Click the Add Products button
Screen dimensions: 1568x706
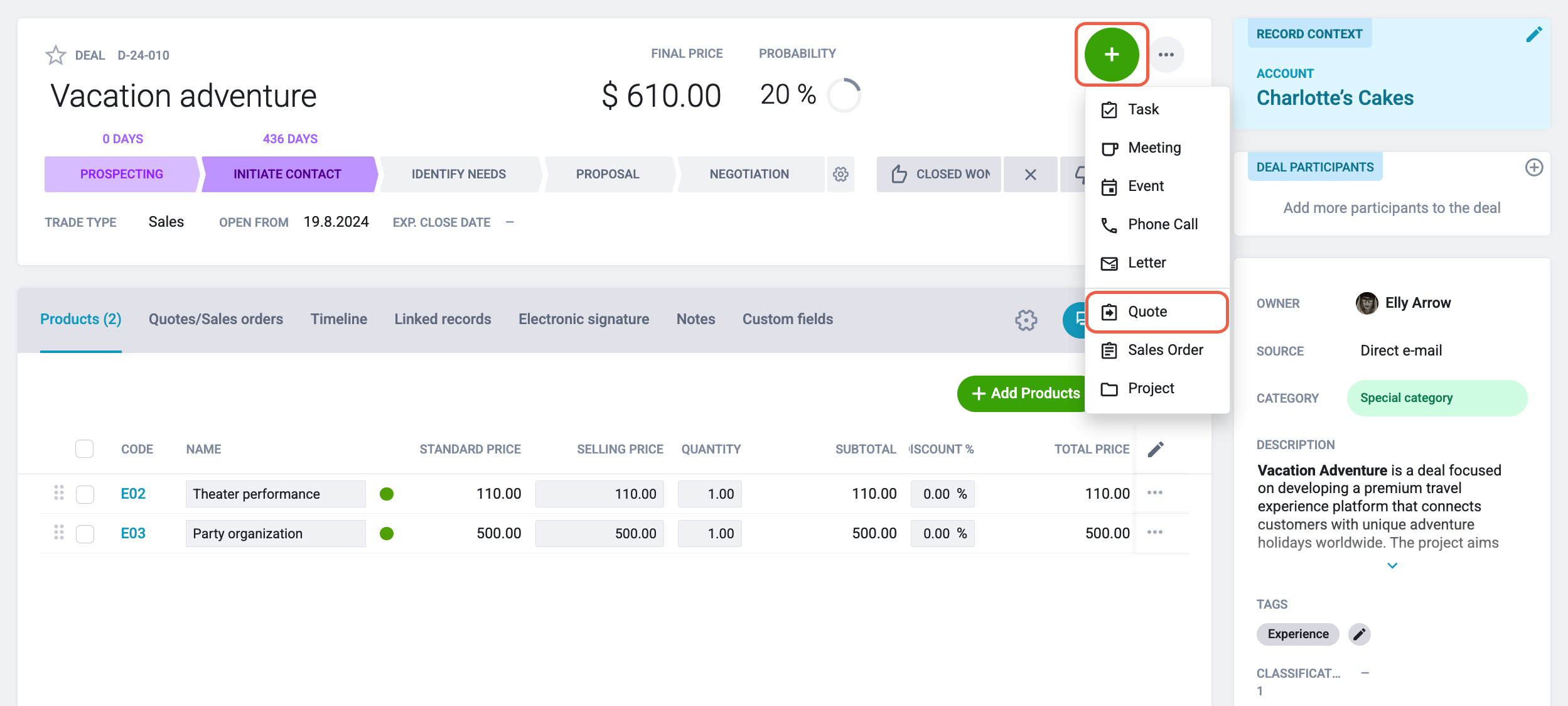1026,394
